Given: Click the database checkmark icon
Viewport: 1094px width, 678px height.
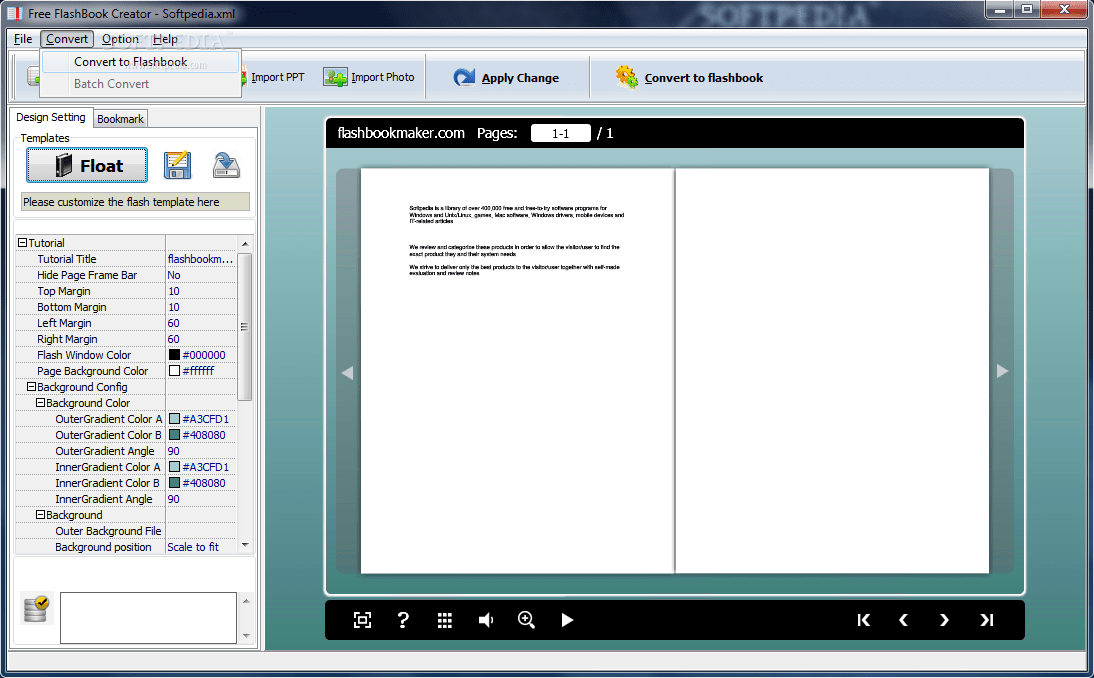Looking at the screenshot, I should (35, 609).
